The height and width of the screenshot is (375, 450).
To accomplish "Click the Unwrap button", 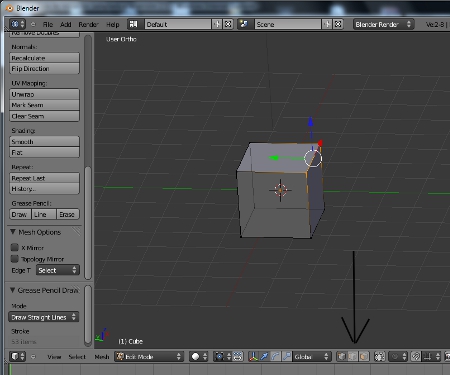I will [x=44, y=94].
